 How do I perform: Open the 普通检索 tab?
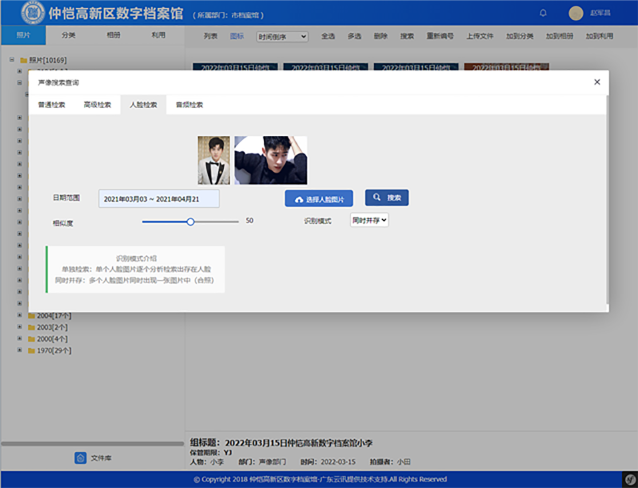point(52,104)
